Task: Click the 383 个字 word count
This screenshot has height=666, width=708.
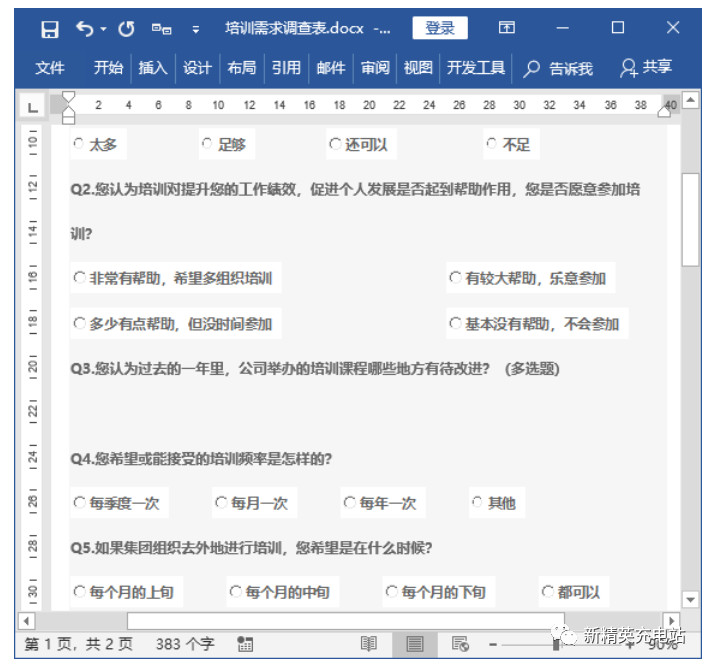Action: tap(185, 644)
